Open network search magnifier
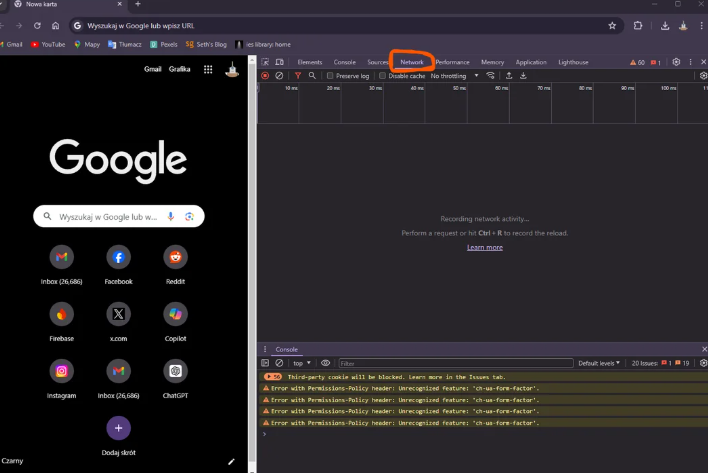Viewport: 708px width, 473px height. (312, 75)
